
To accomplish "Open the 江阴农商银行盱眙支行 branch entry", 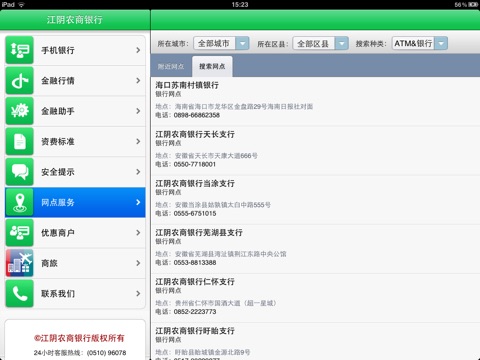I will [x=315, y=342].
